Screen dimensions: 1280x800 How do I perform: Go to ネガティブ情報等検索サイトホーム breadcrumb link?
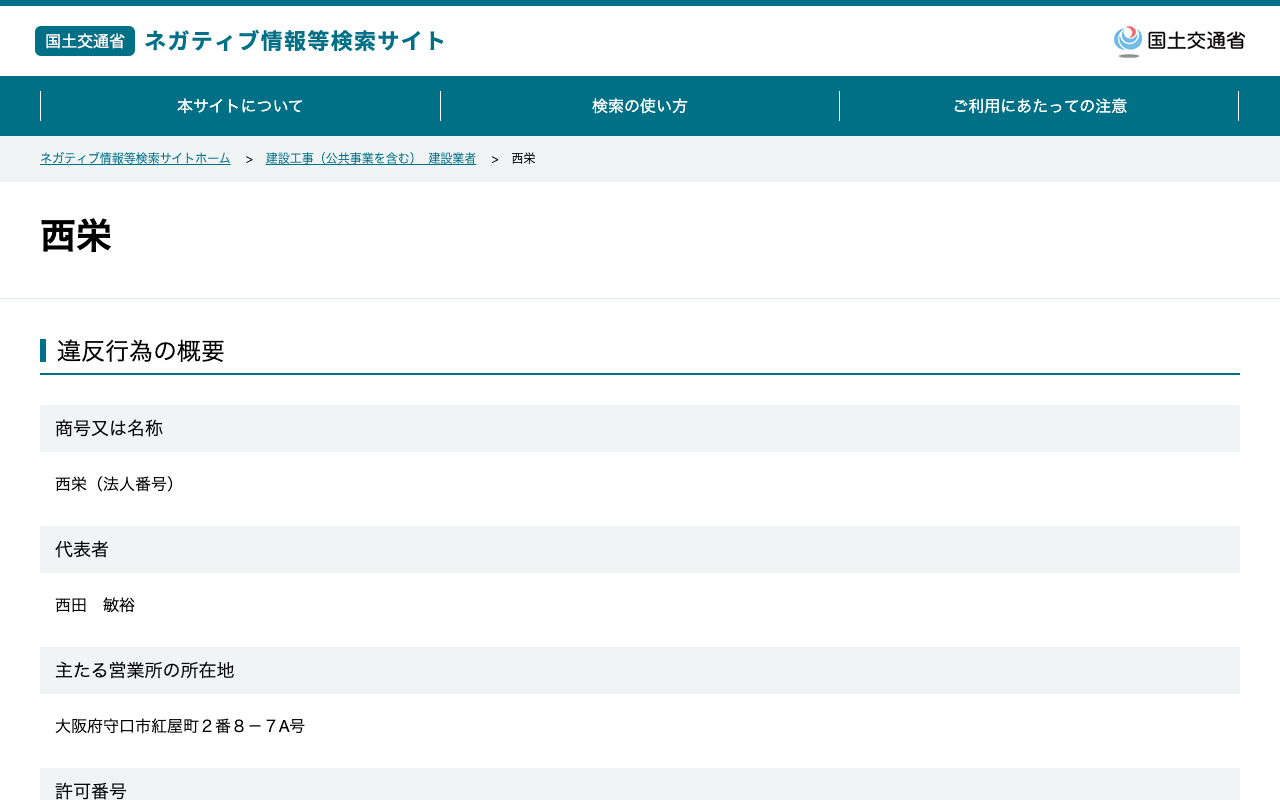[135, 159]
